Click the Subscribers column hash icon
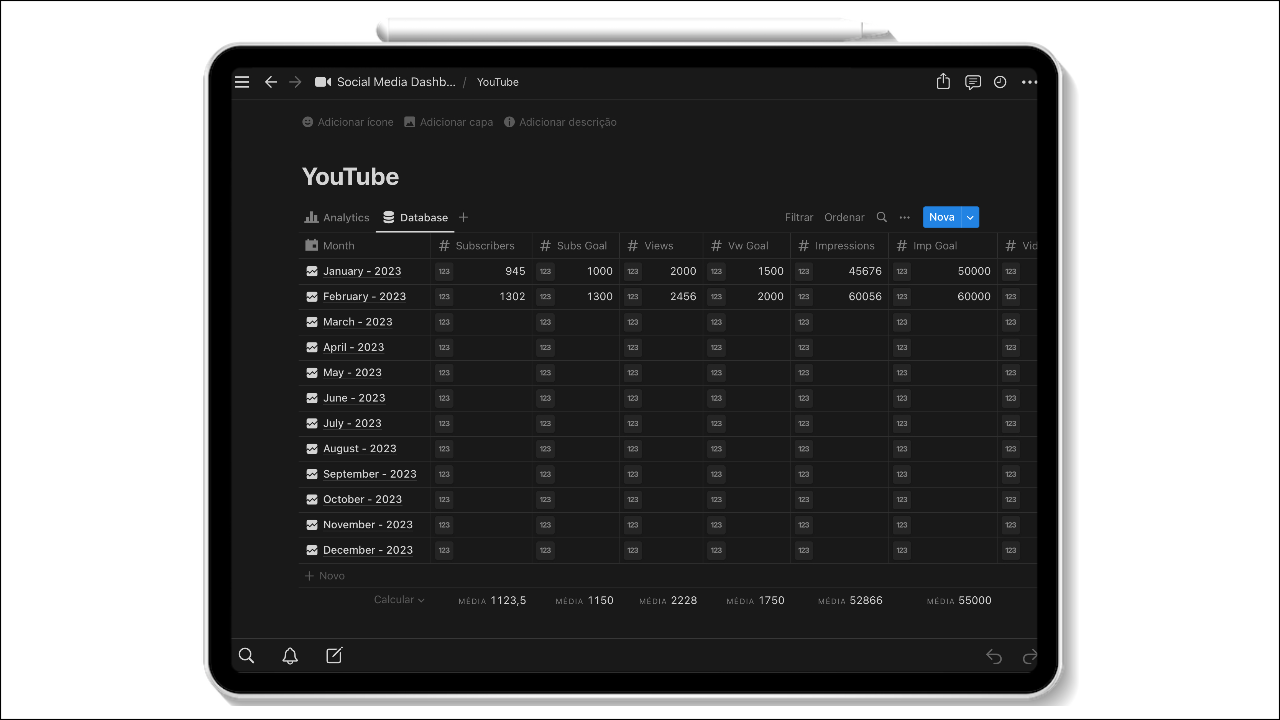1280x720 pixels. tap(445, 245)
